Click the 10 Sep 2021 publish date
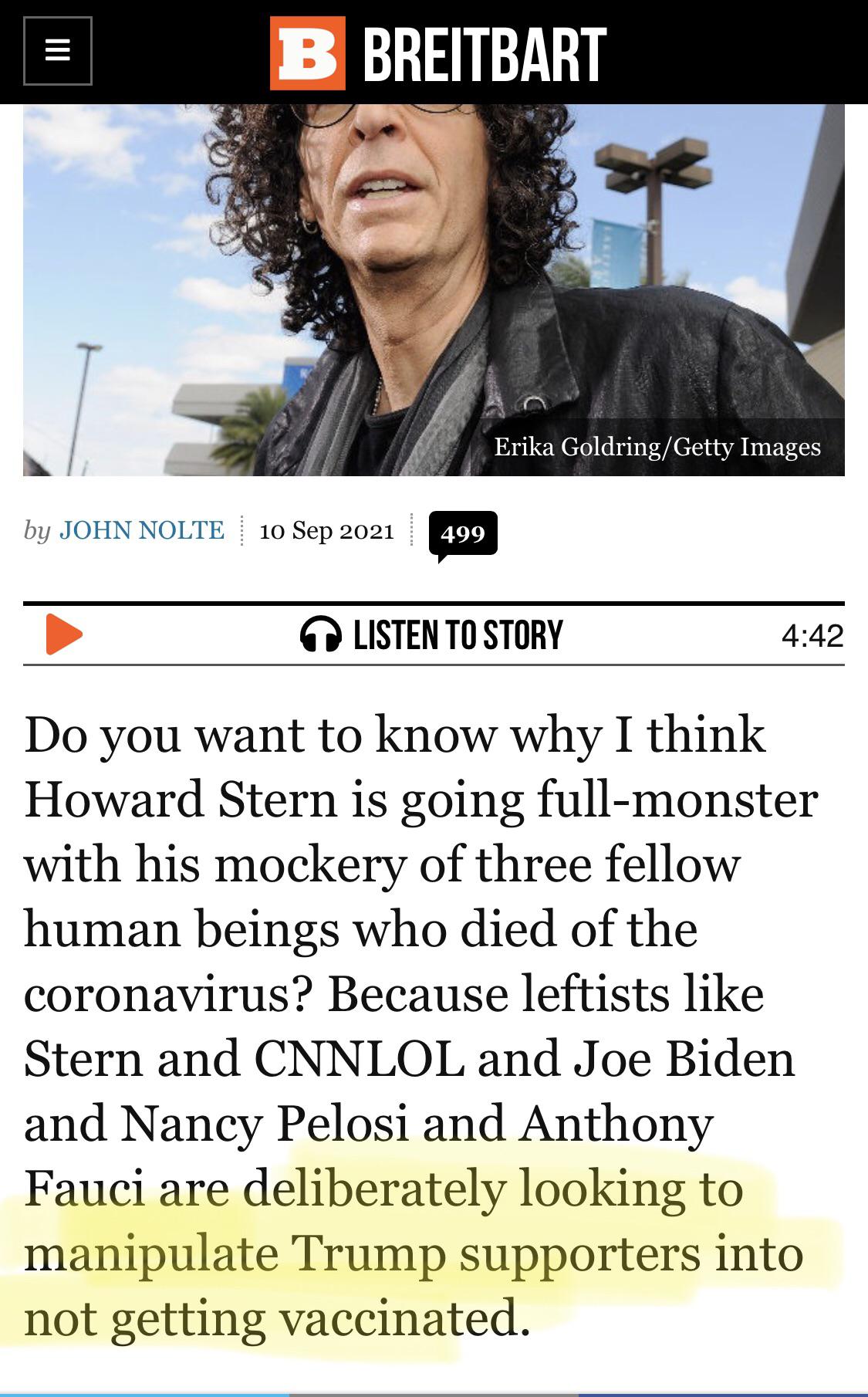The image size is (868, 1397). (327, 530)
